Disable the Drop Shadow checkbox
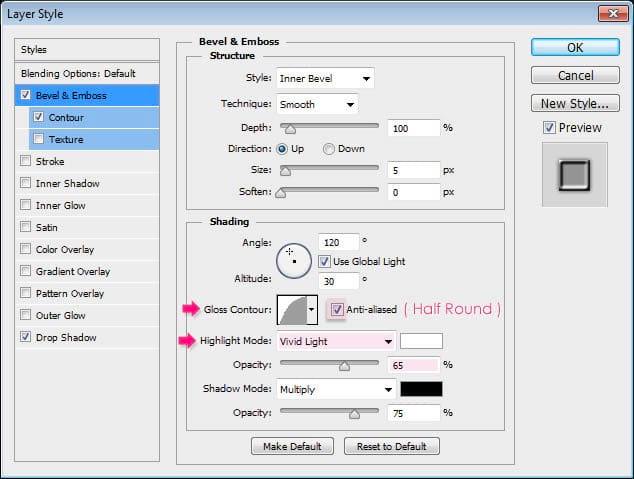Viewport: 634px width, 479px height. 25,336
